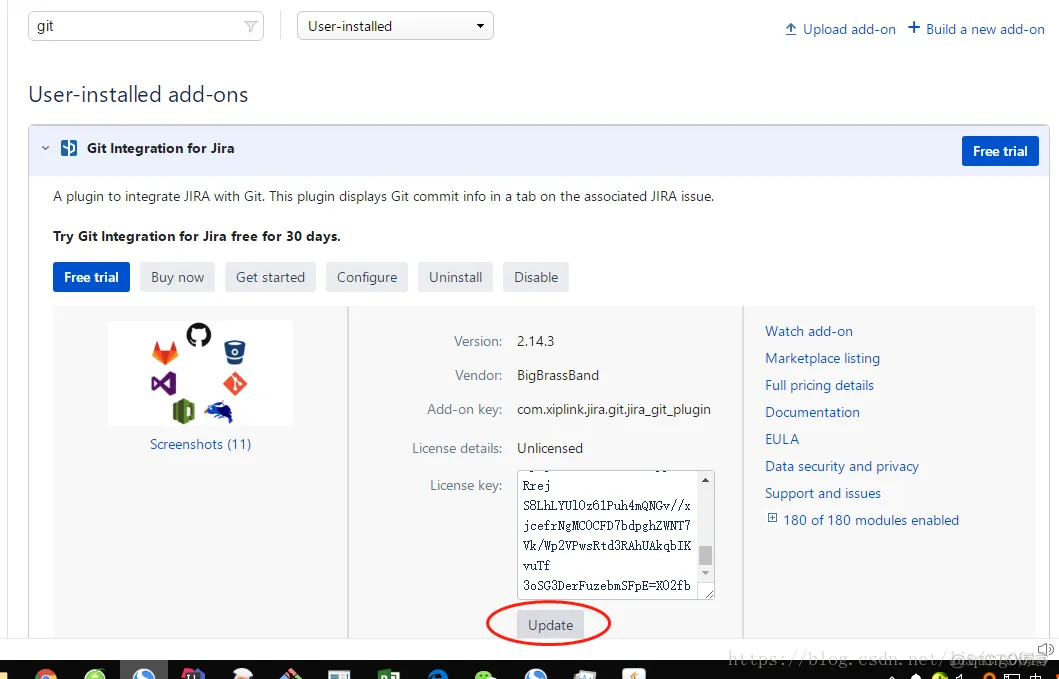Click the Update license button
1059x679 pixels.
[550, 625]
